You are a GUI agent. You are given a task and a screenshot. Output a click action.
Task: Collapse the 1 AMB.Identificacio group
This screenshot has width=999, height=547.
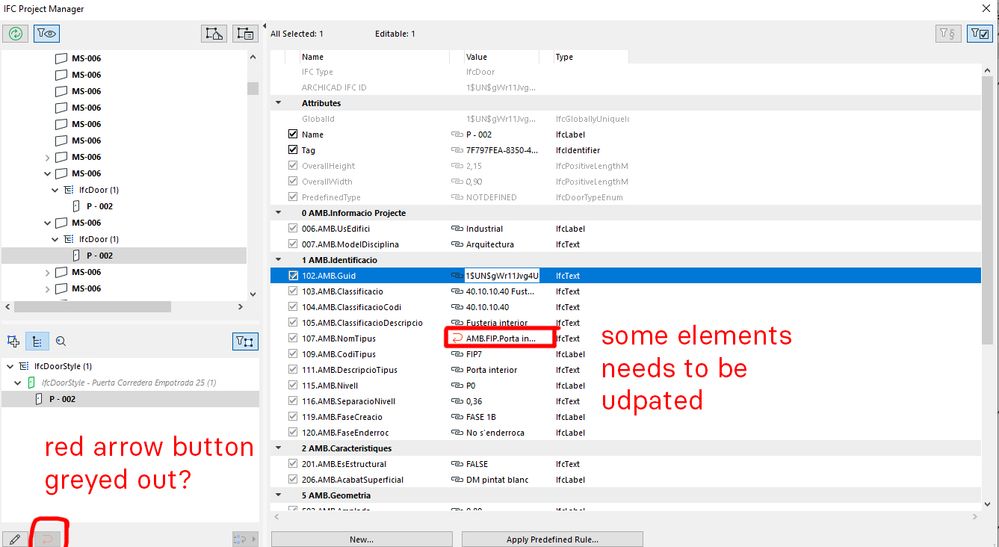click(278, 260)
